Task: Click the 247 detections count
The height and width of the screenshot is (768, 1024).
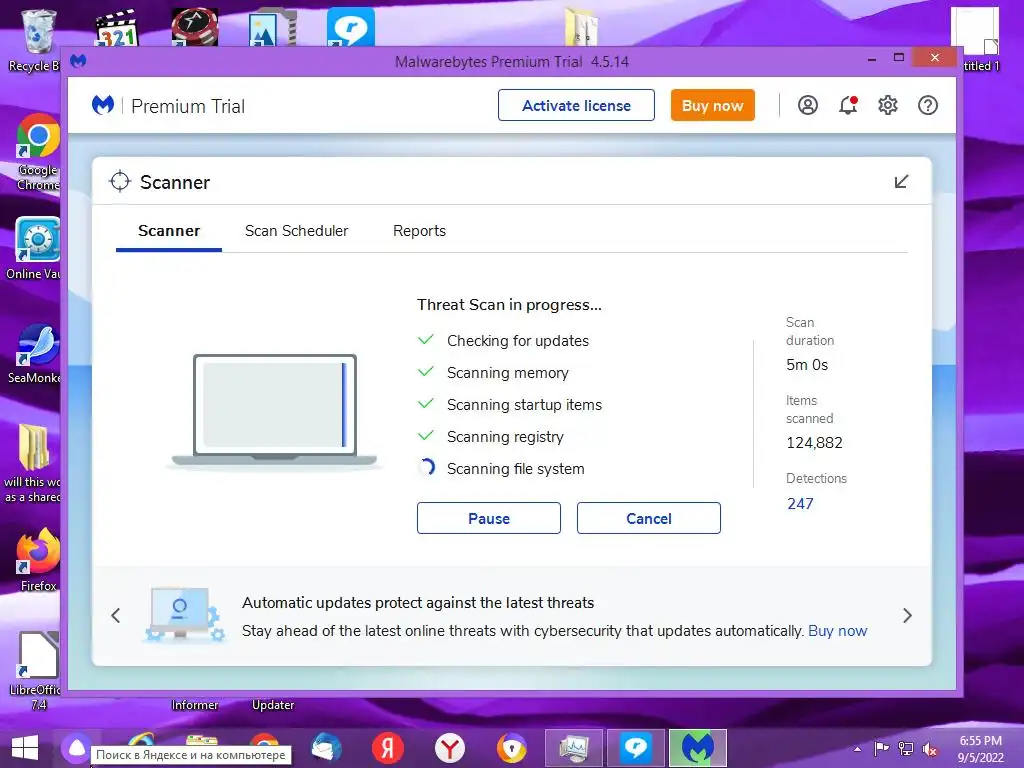Action: tap(800, 504)
